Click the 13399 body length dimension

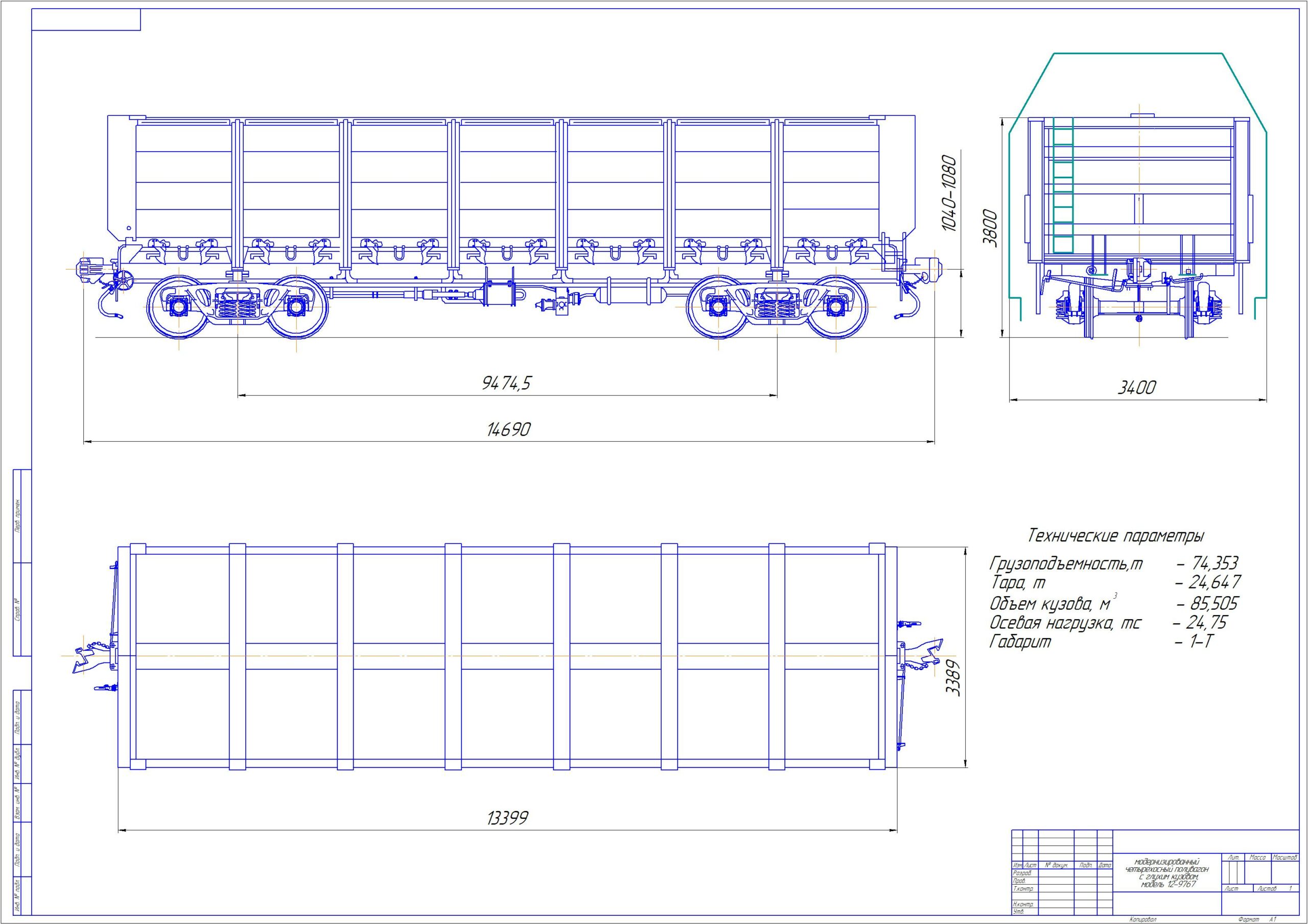507,818
